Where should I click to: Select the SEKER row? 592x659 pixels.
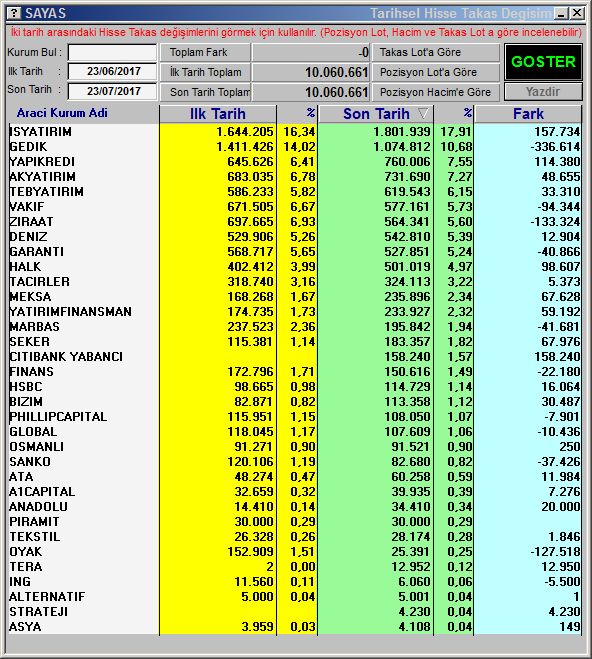(295, 341)
